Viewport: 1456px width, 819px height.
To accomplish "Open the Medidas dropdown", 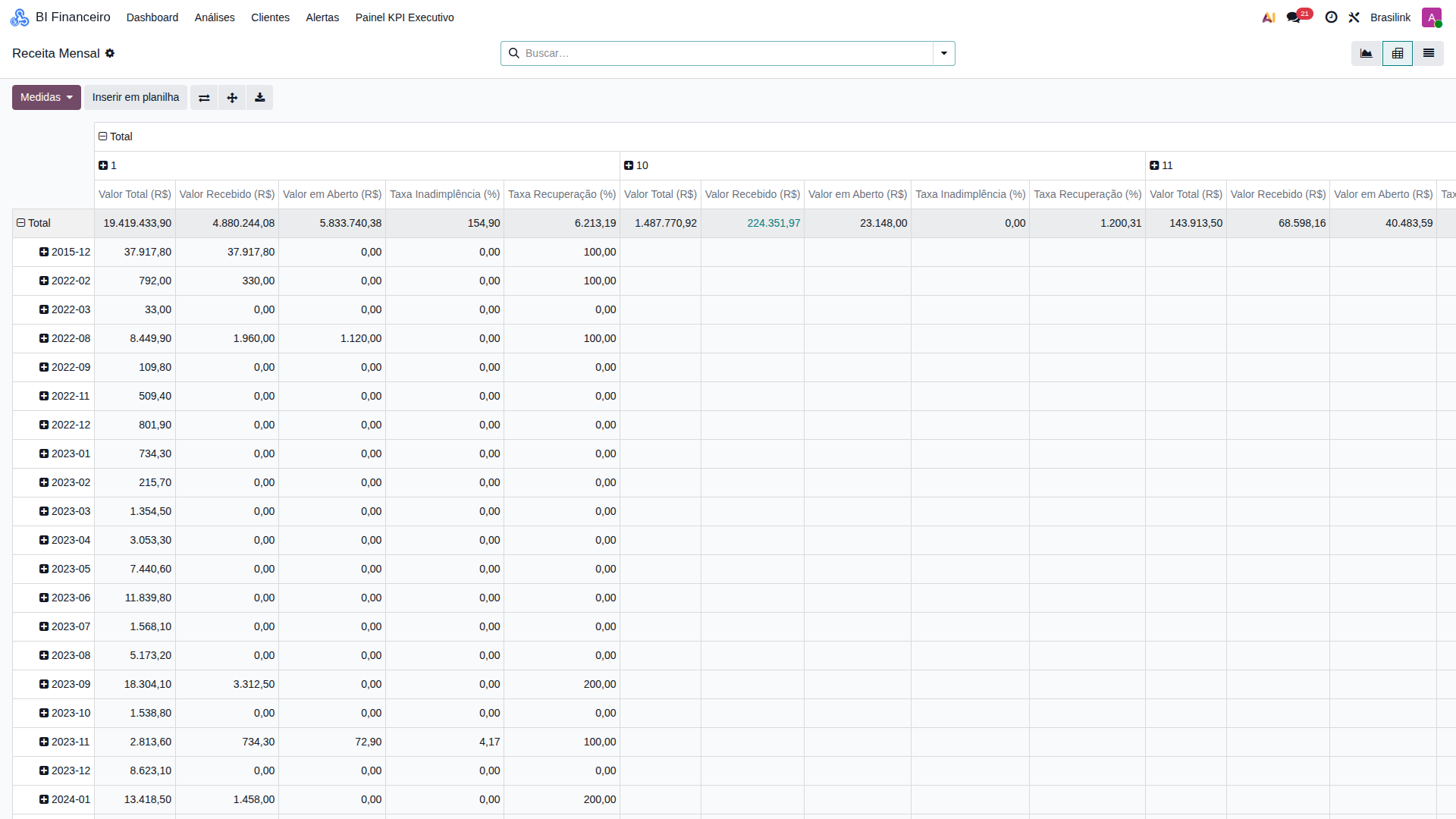I will point(46,98).
